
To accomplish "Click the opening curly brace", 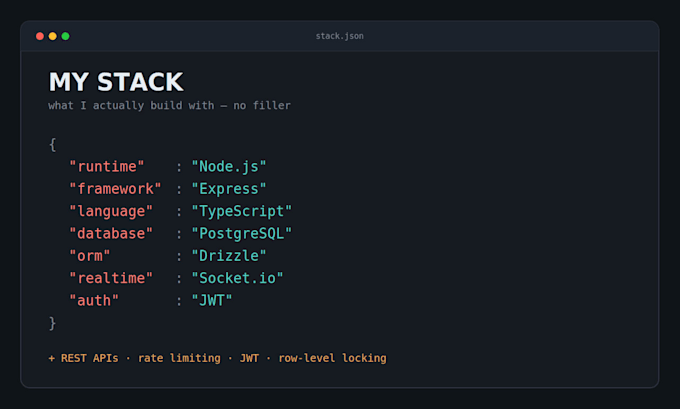I will pyautogui.click(x=52, y=144).
